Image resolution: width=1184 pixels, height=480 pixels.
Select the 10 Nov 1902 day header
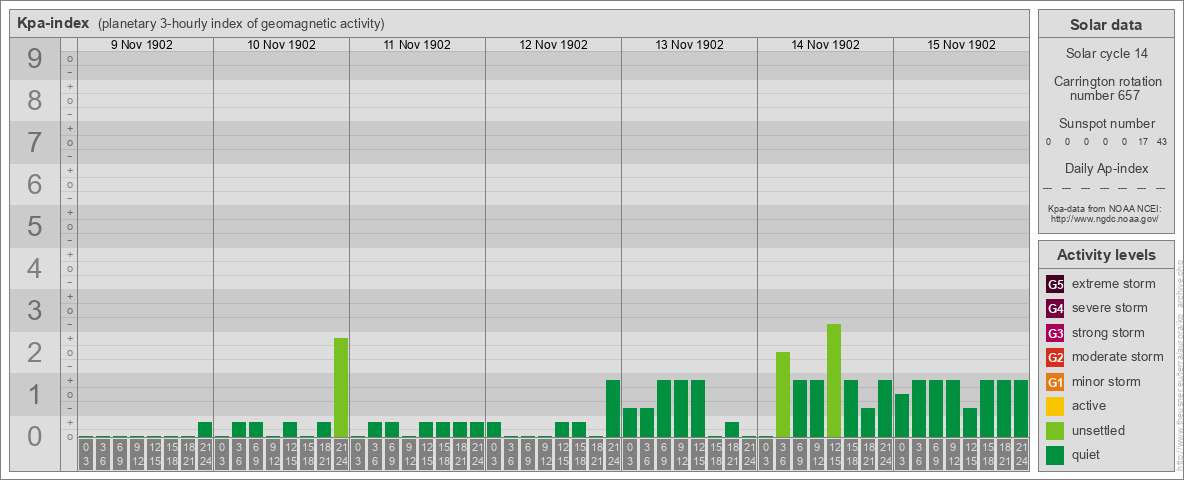click(282, 45)
